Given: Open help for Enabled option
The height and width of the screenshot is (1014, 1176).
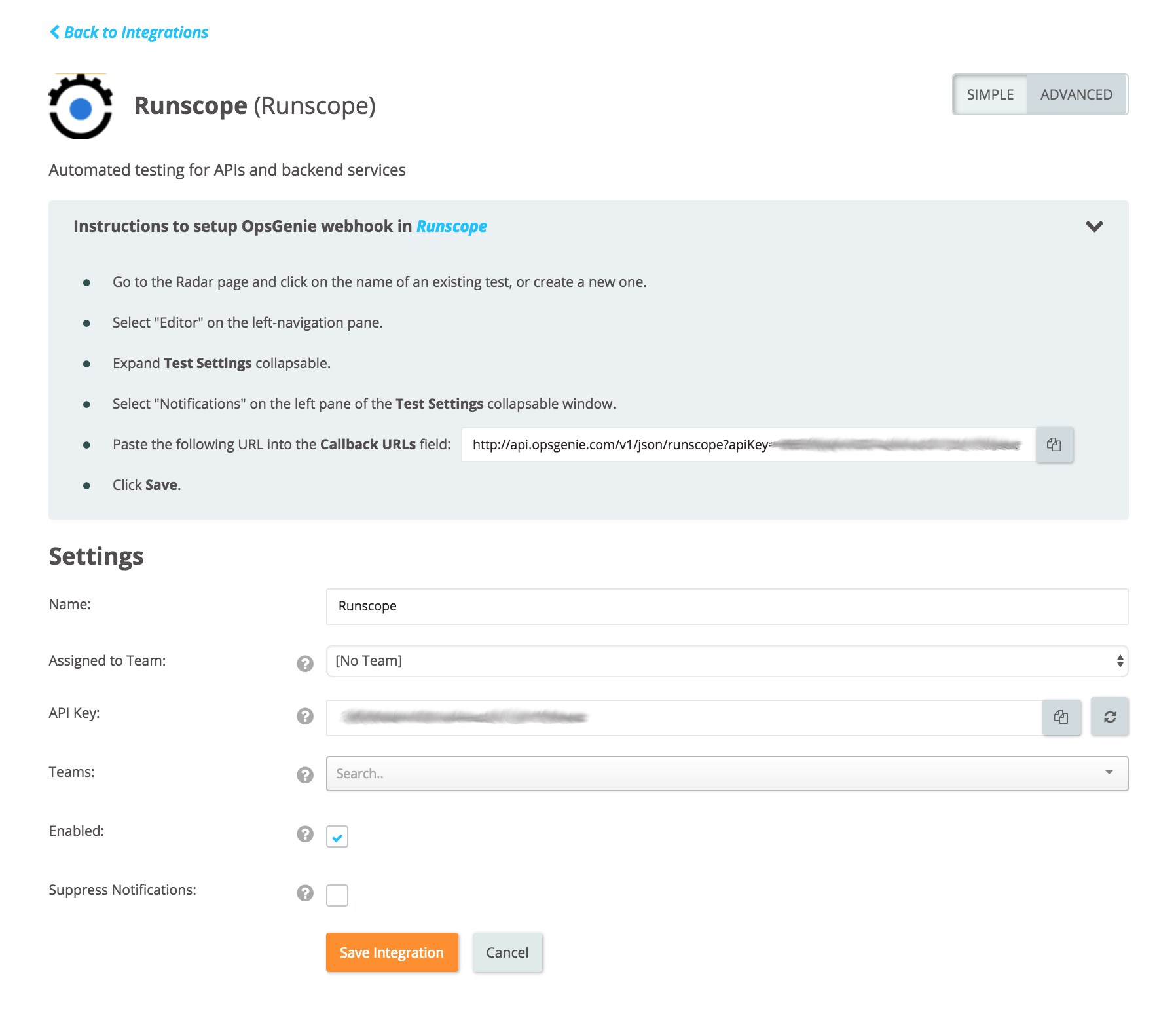Looking at the screenshot, I should click(305, 834).
